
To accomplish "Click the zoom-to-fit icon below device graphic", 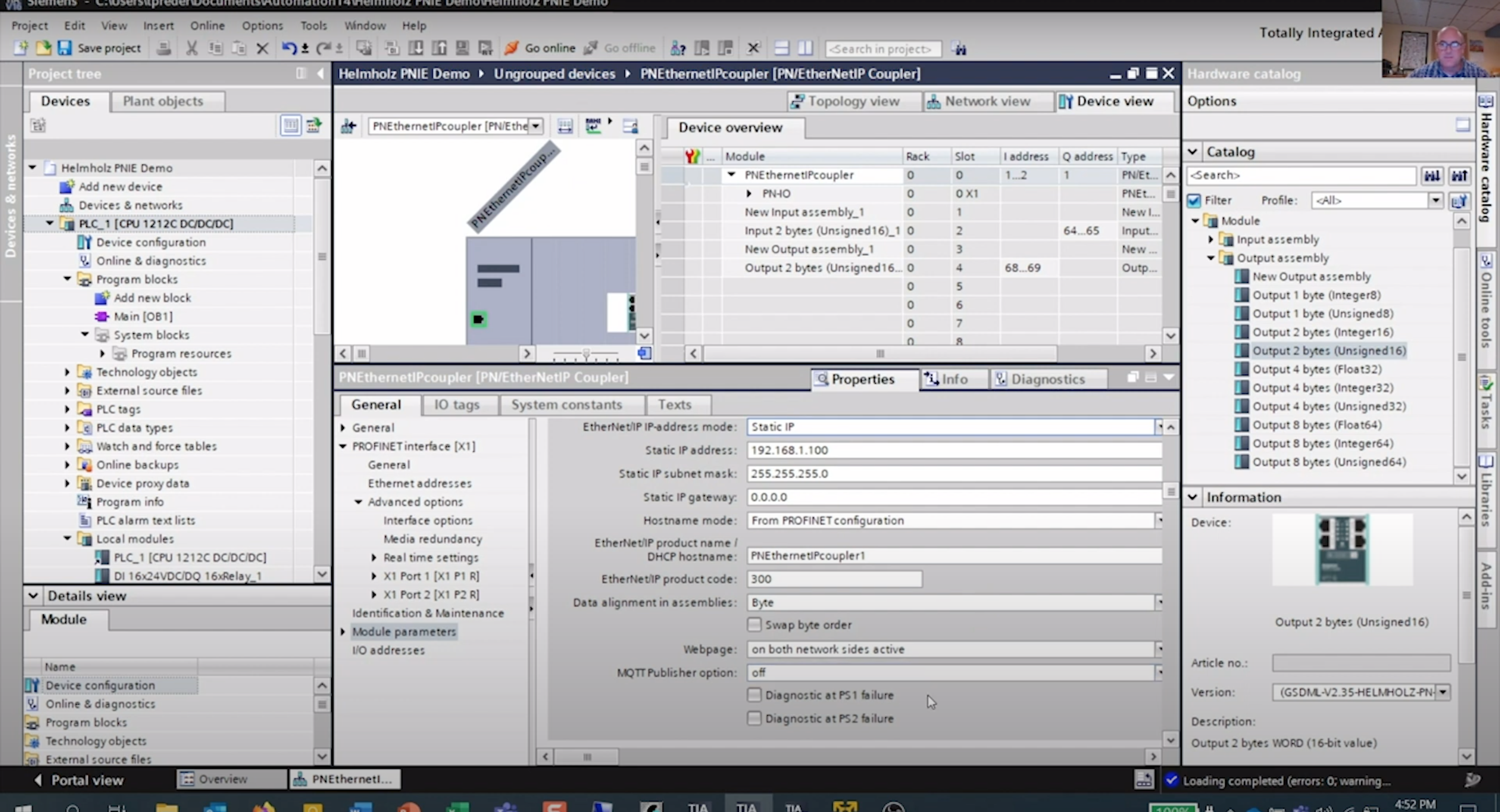I will [x=644, y=353].
